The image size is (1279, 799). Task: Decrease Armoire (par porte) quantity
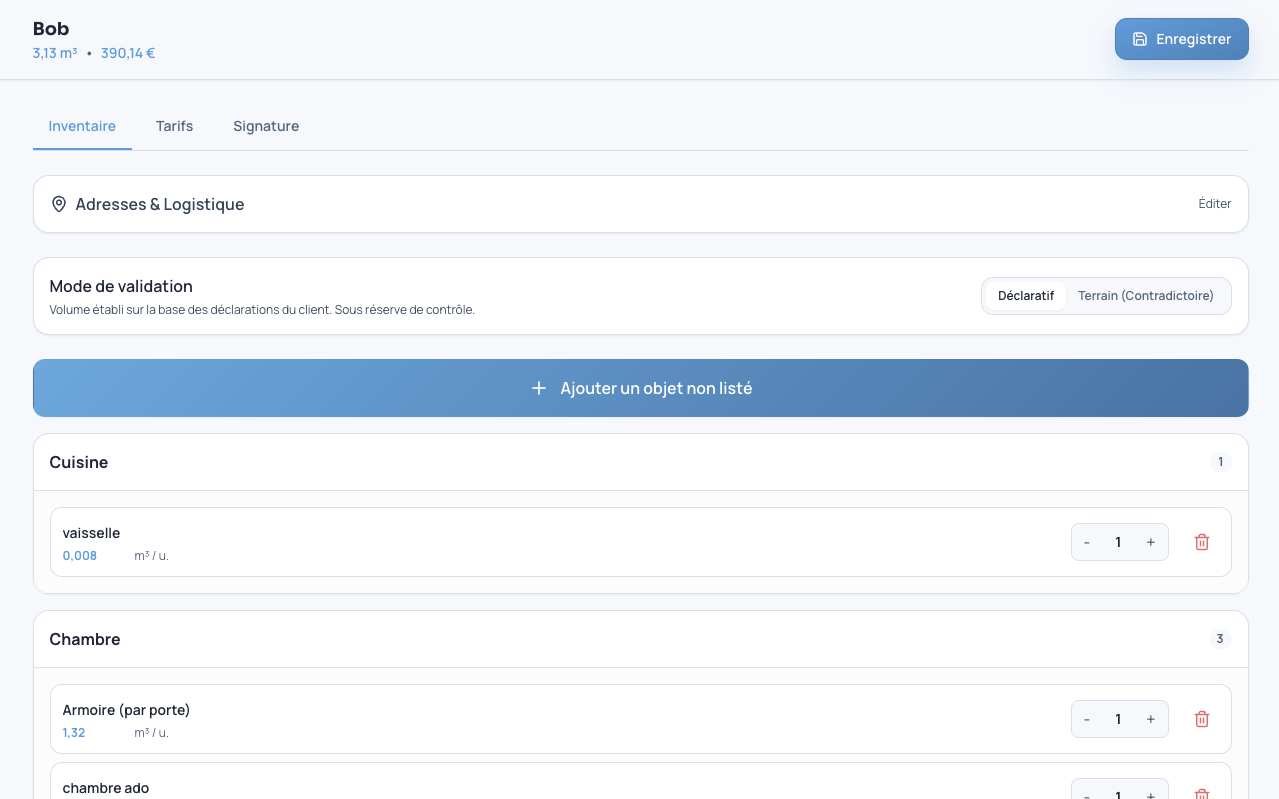1087,719
